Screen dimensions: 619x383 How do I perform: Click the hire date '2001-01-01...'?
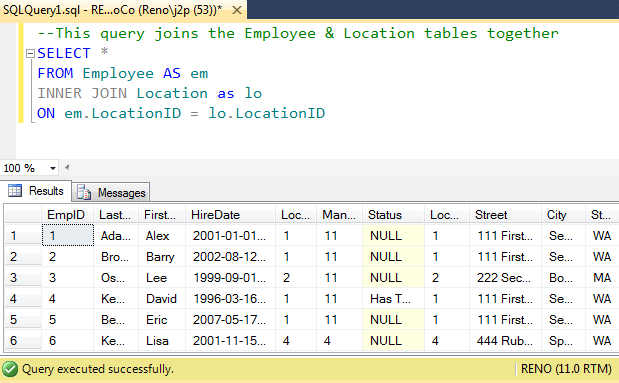231,236
